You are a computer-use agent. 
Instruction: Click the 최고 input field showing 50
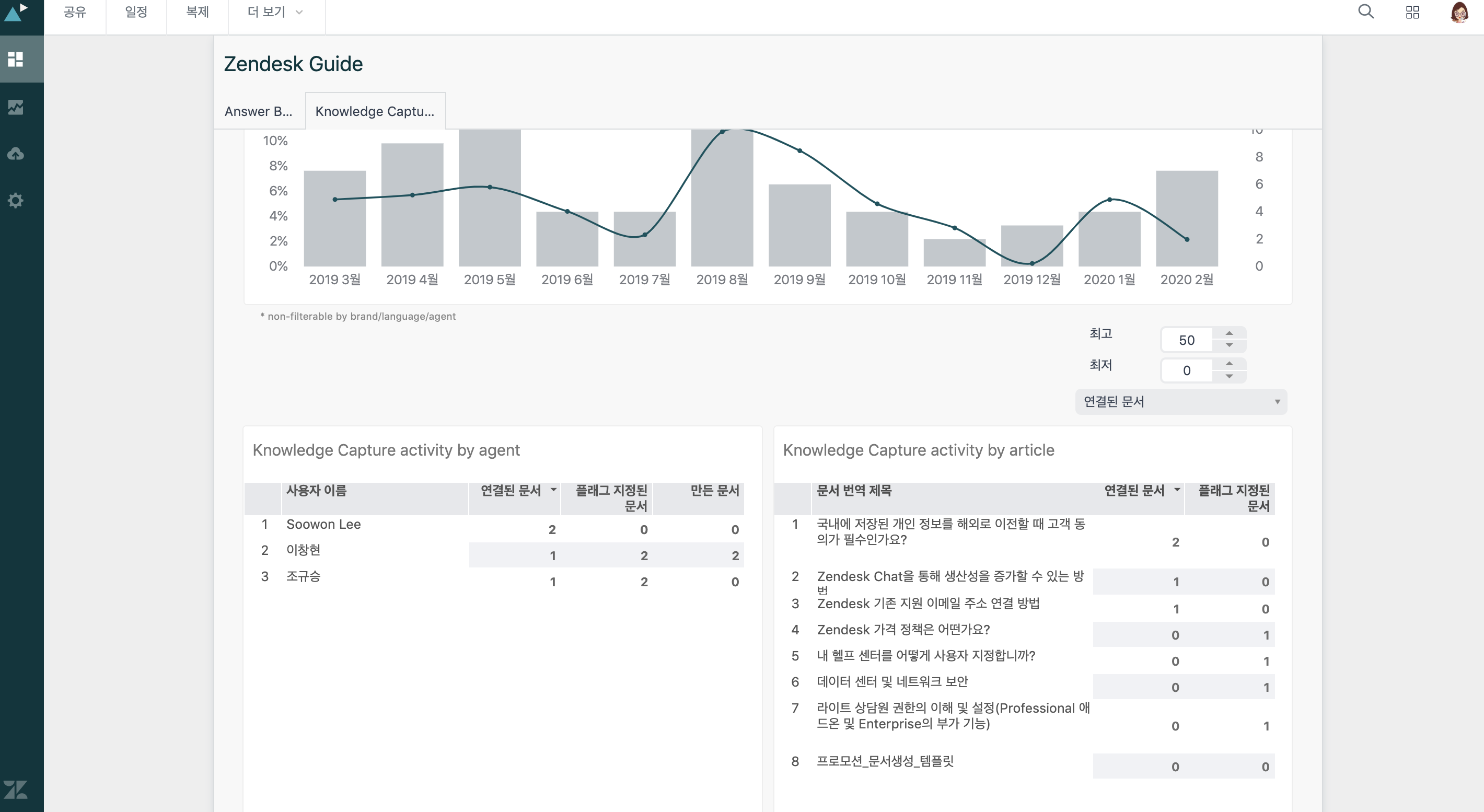[1187, 340]
